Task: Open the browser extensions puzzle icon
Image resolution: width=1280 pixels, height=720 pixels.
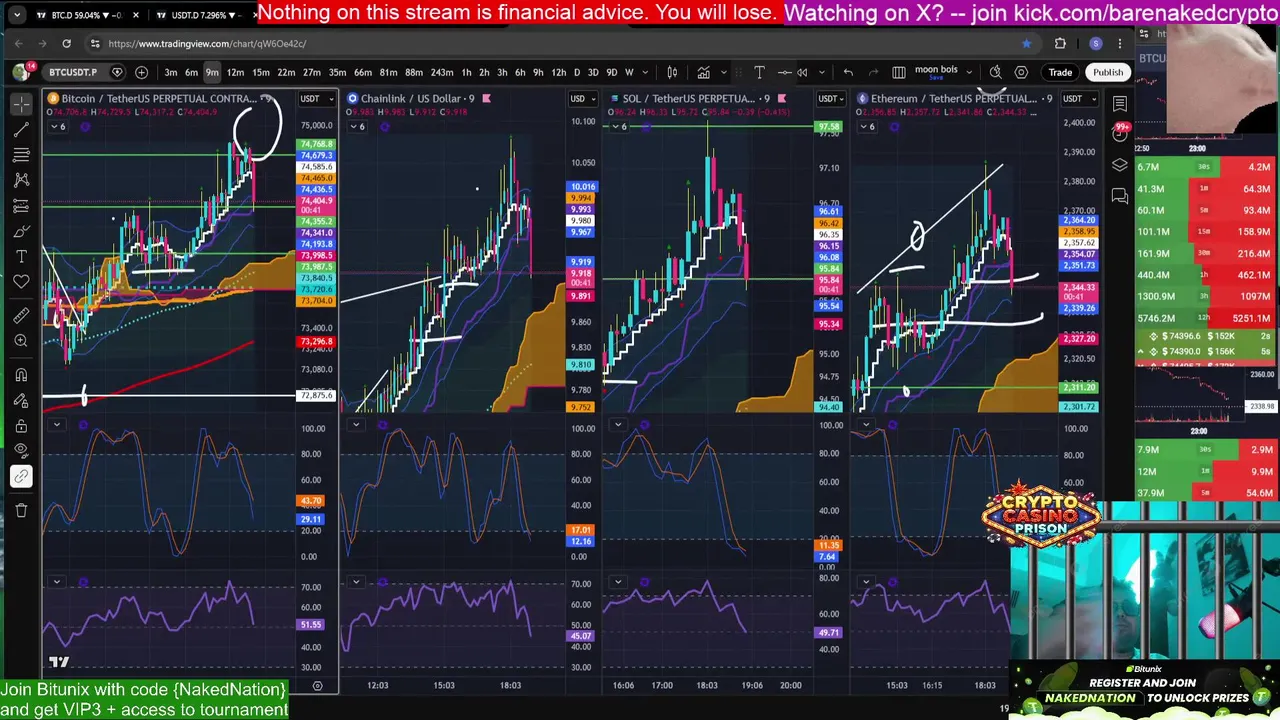Action: 1060,43
